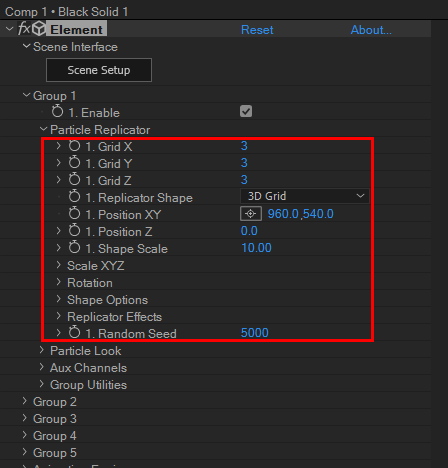Click the Scene Setup button
Image resolution: width=448 pixels, height=468 pixels.
pos(99,70)
